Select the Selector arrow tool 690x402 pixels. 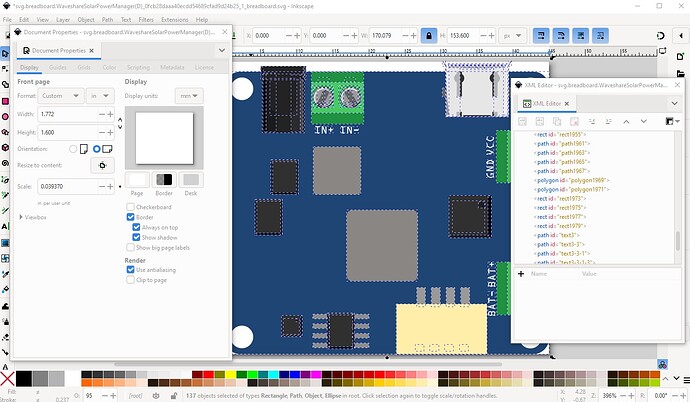tap(5, 54)
